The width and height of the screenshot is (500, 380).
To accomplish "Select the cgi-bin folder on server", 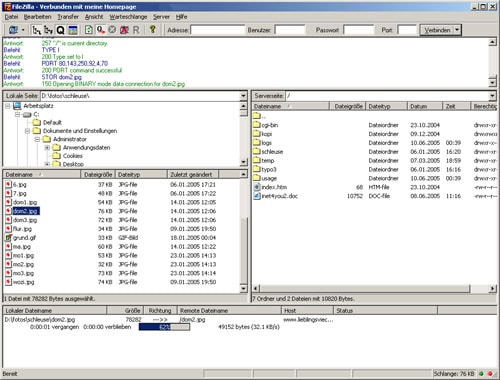I will 266,125.
